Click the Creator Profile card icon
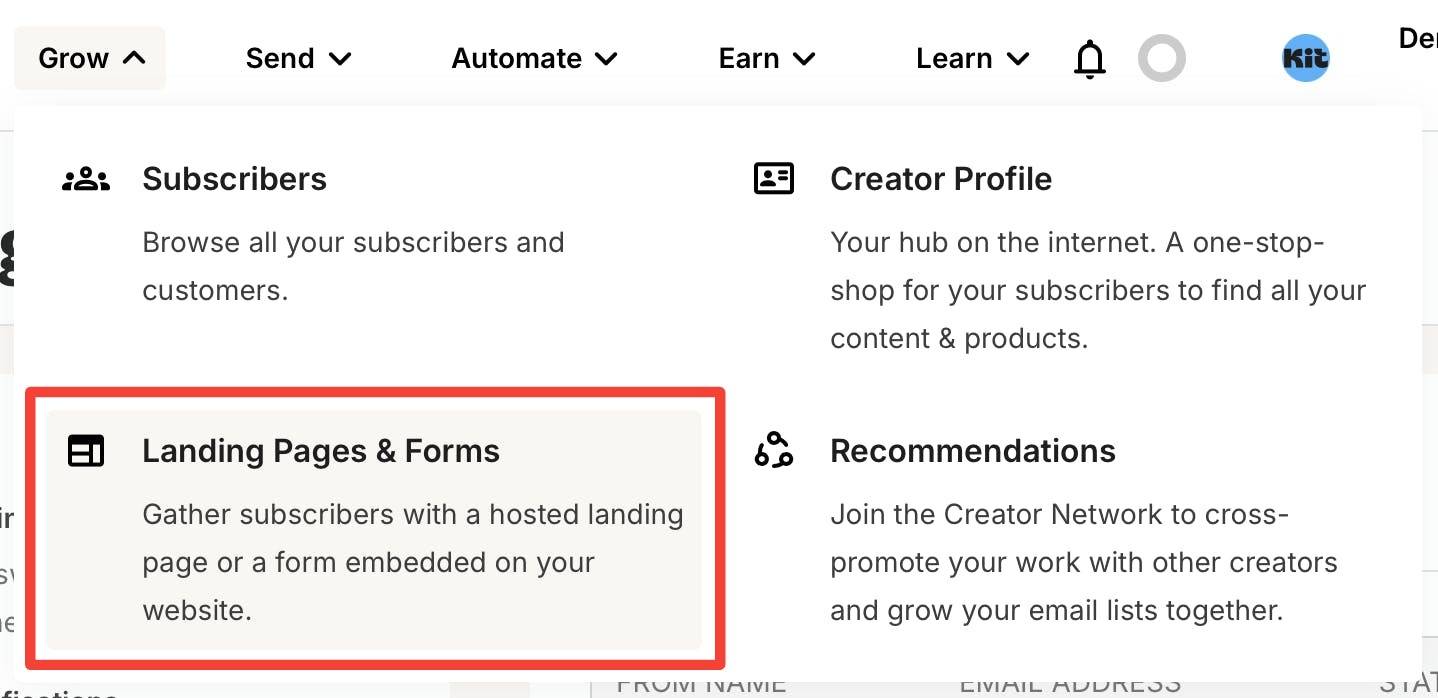 click(773, 179)
